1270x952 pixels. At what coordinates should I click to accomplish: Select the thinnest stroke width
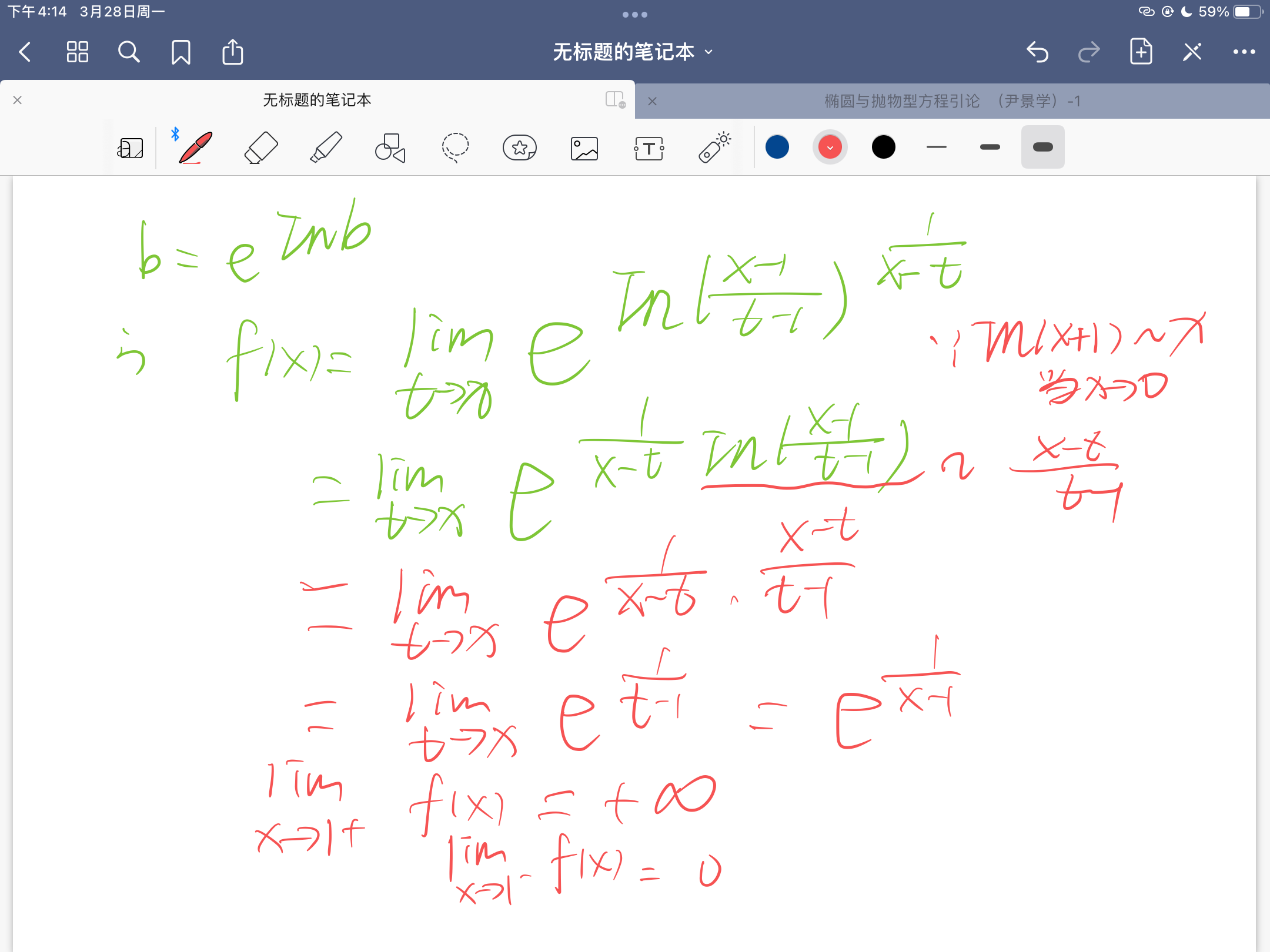pyautogui.click(x=937, y=147)
